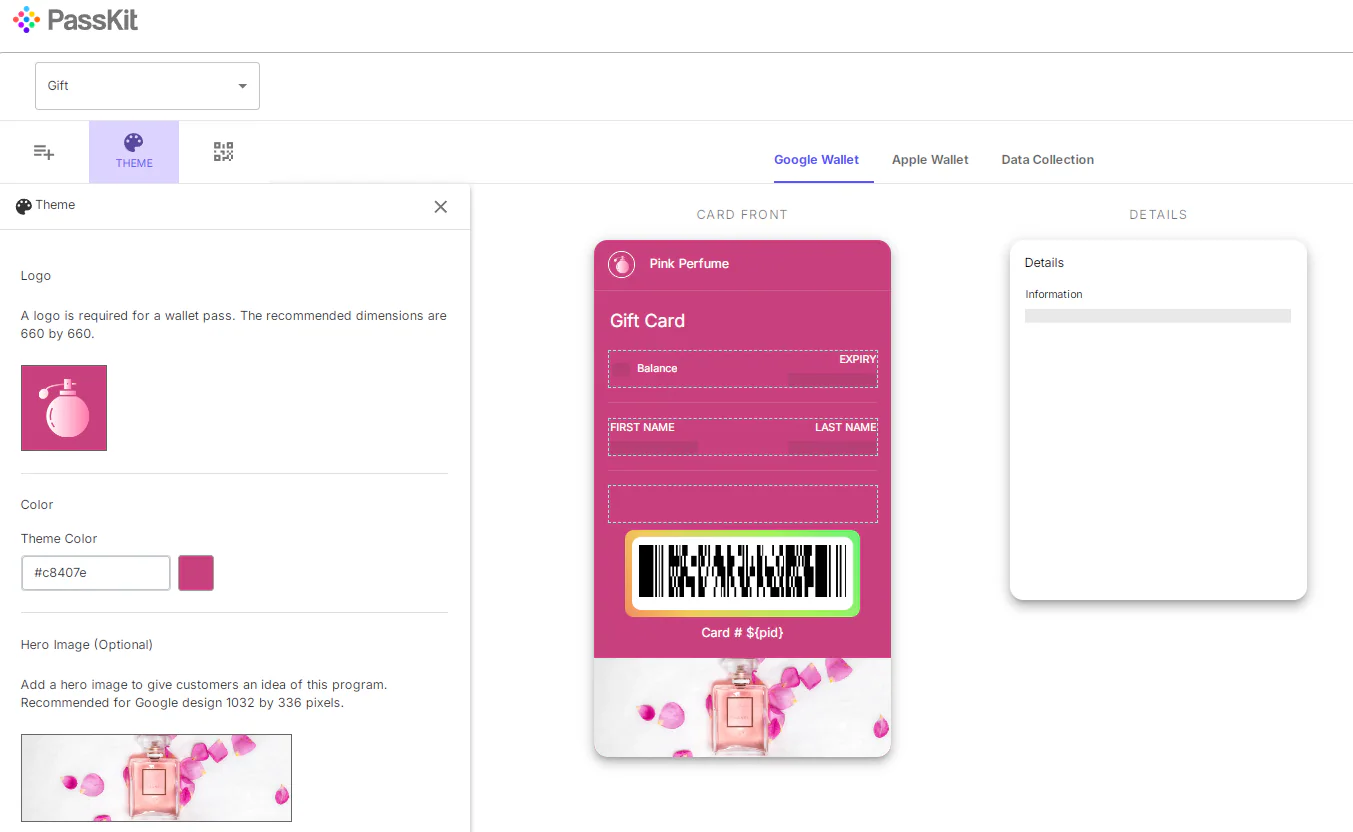The image size is (1353, 832).
Task: Click the palette icon beside Theme heading
Action: 24,206
